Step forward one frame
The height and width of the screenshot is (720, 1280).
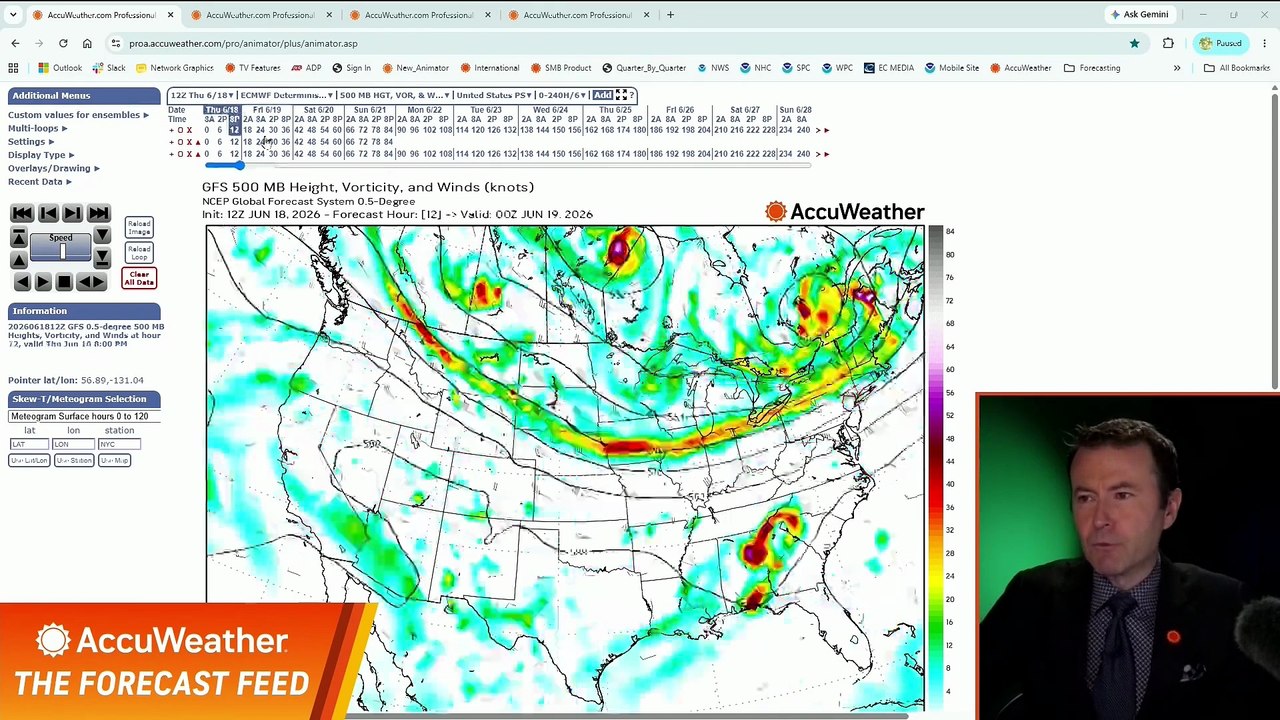[x=72, y=213]
